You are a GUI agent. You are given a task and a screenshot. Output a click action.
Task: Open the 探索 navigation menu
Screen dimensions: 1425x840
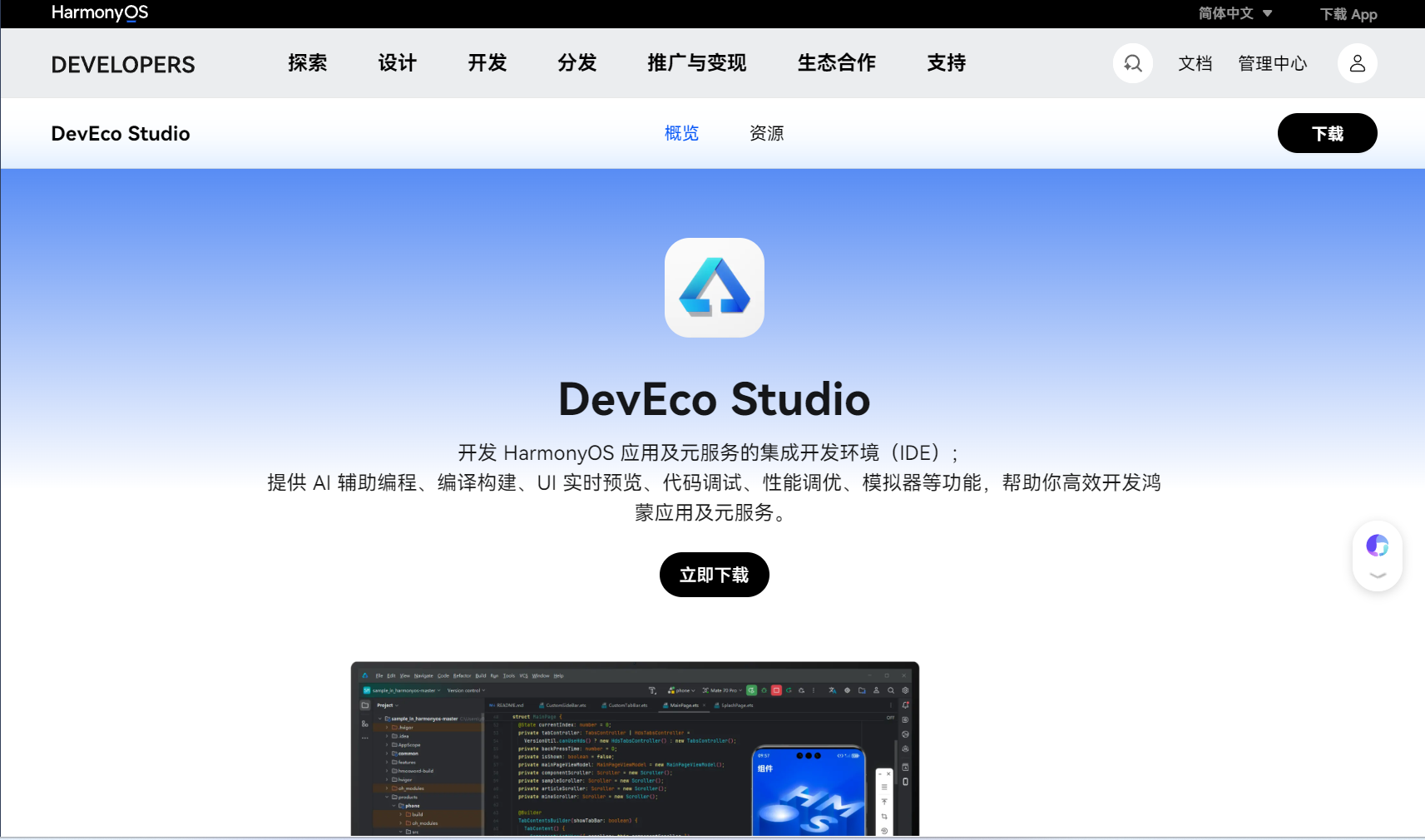pyautogui.click(x=308, y=63)
